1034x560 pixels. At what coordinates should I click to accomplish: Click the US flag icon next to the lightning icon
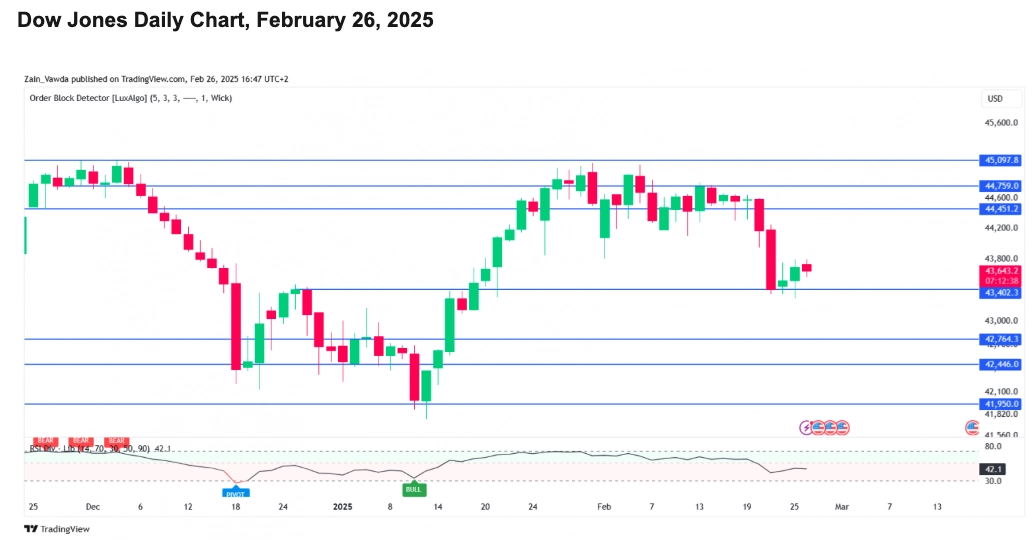(x=819, y=427)
